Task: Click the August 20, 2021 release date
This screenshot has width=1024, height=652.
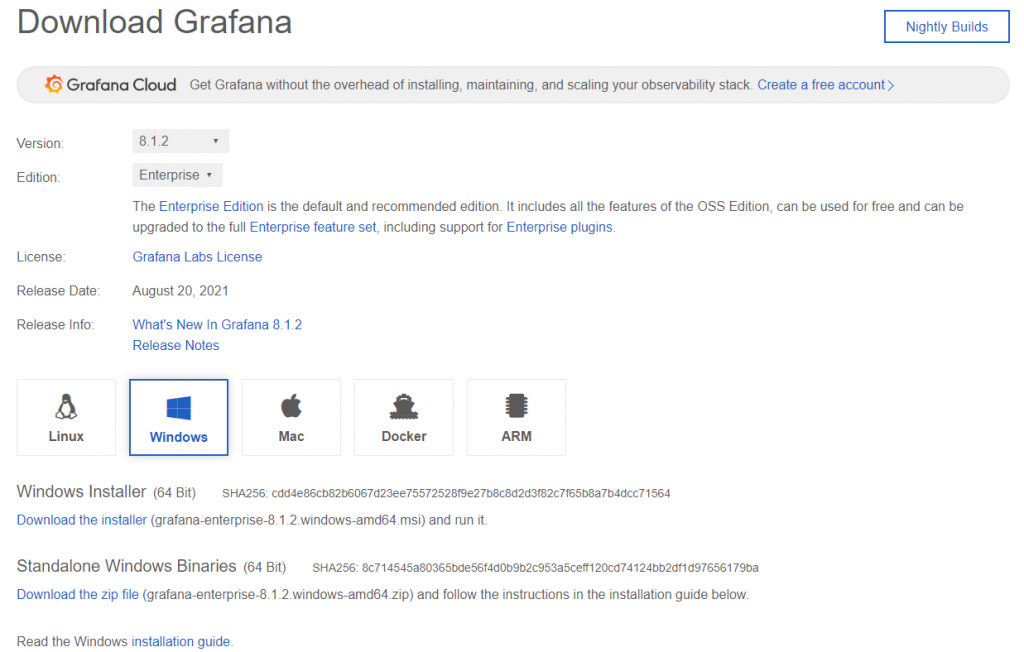Action: pos(180,291)
